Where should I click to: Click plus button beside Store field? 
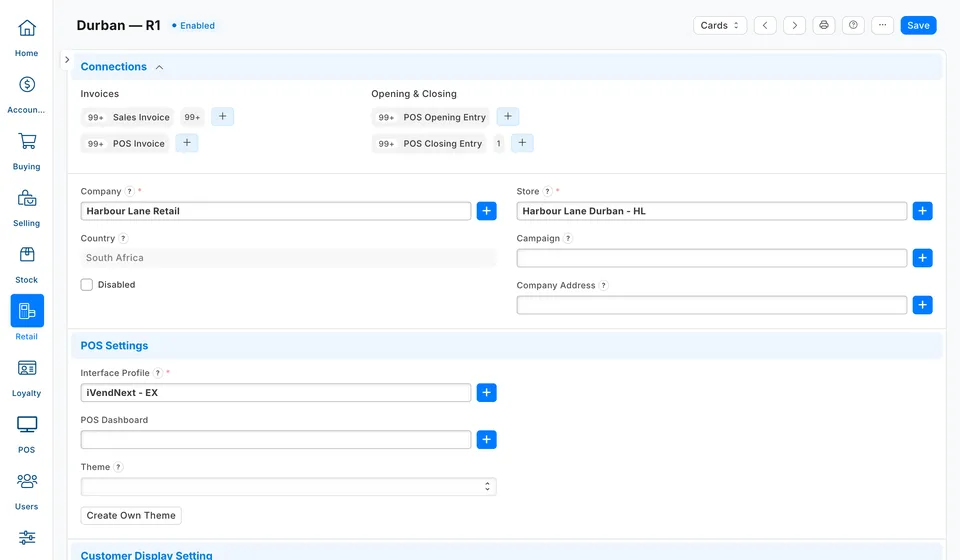(923, 211)
